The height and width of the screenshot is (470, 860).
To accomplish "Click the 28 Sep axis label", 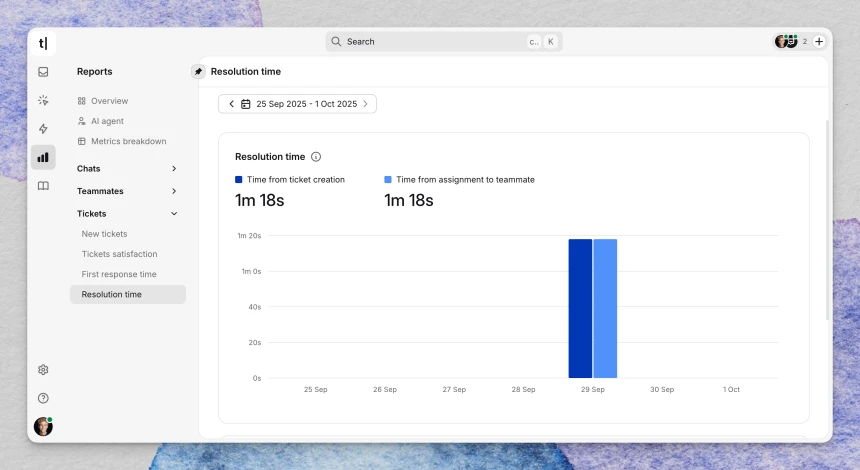I will [523, 389].
